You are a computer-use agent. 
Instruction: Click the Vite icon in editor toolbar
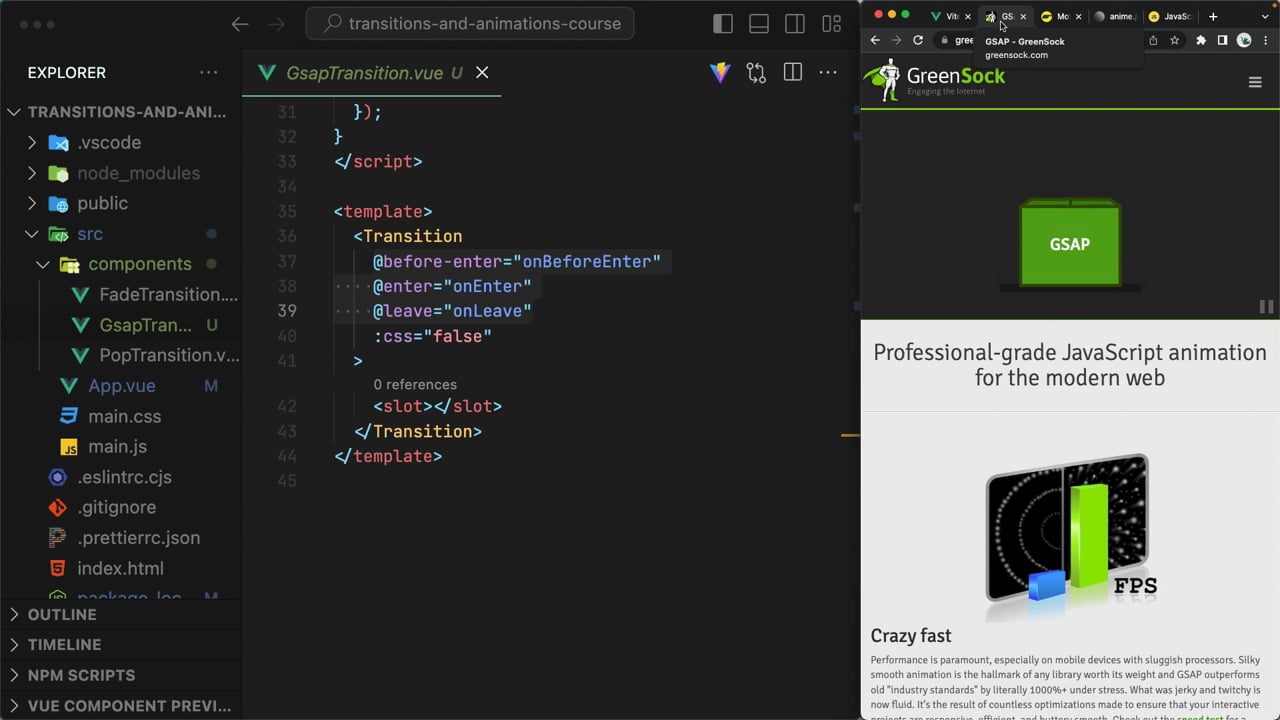(x=720, y=73)
